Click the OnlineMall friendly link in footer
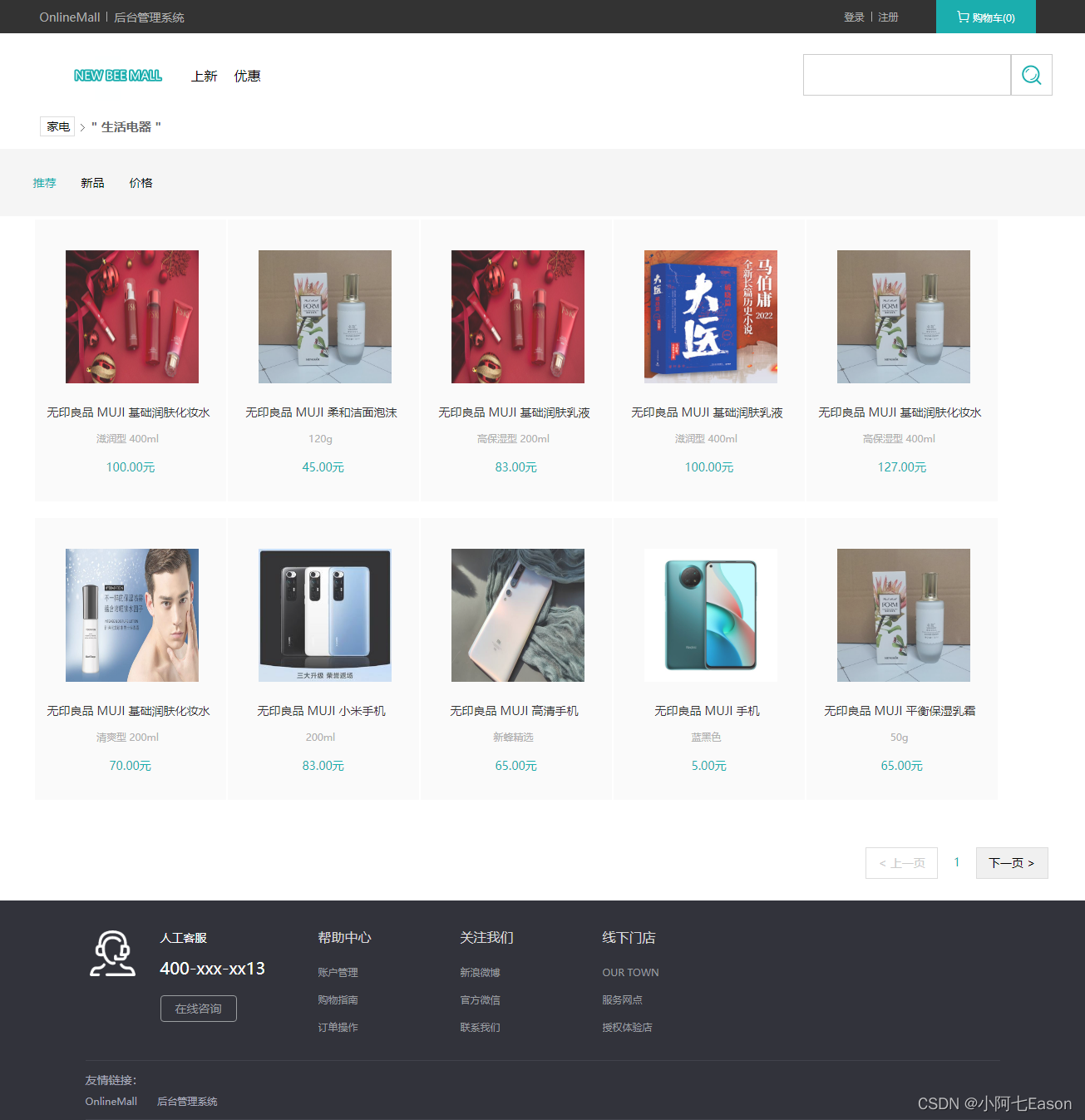Viewport: 1085px width, 1120px height. tap(111, 1101)
